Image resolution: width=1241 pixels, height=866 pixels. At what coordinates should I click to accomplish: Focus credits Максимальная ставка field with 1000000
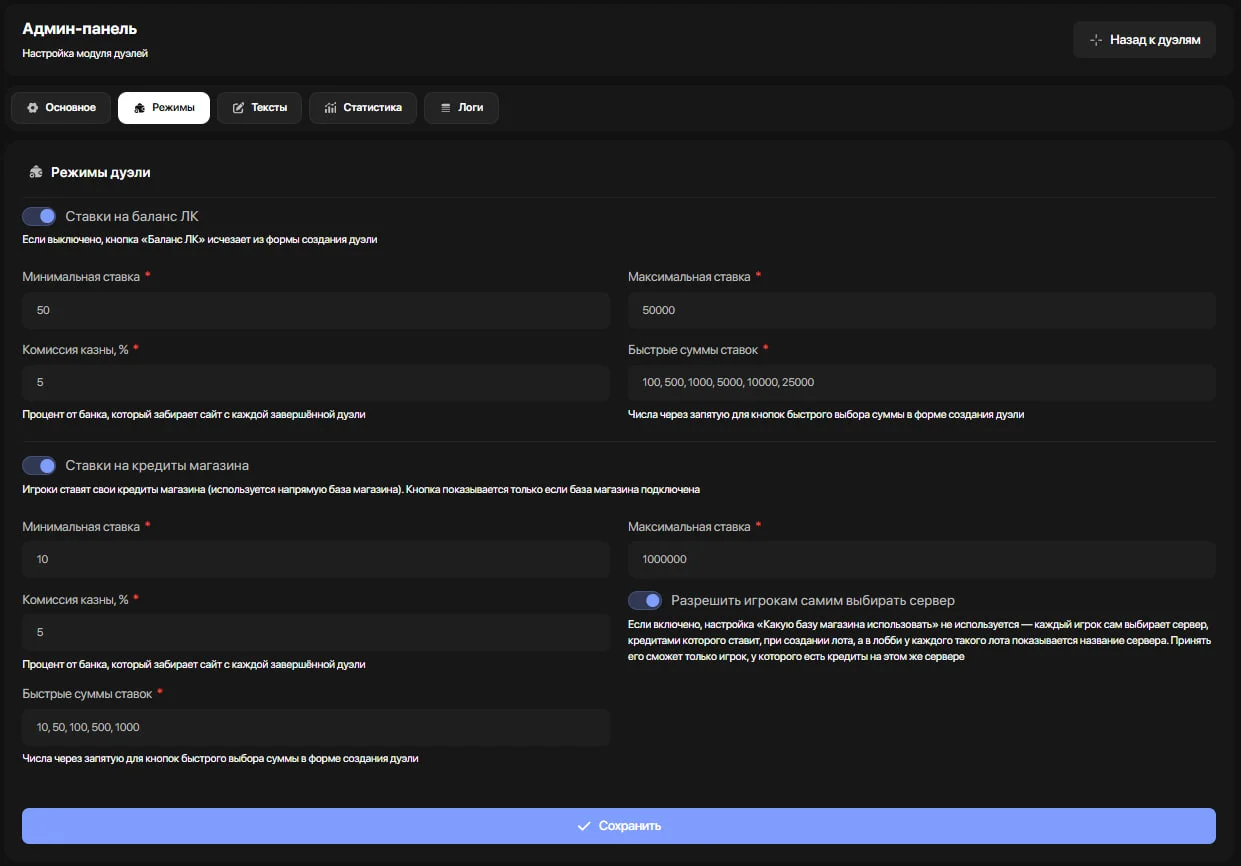[x=922, y=559]
